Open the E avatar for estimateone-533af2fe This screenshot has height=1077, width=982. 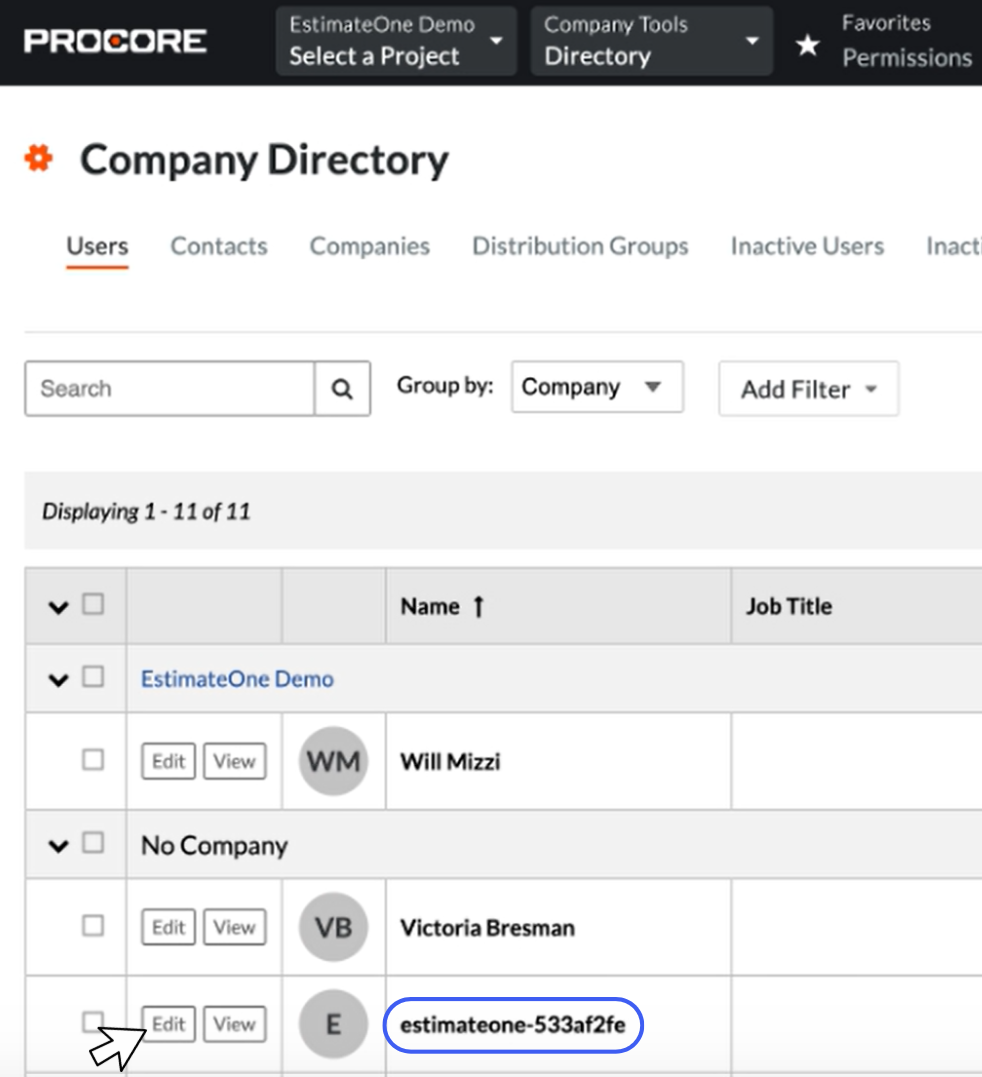tap(333, 1024)
